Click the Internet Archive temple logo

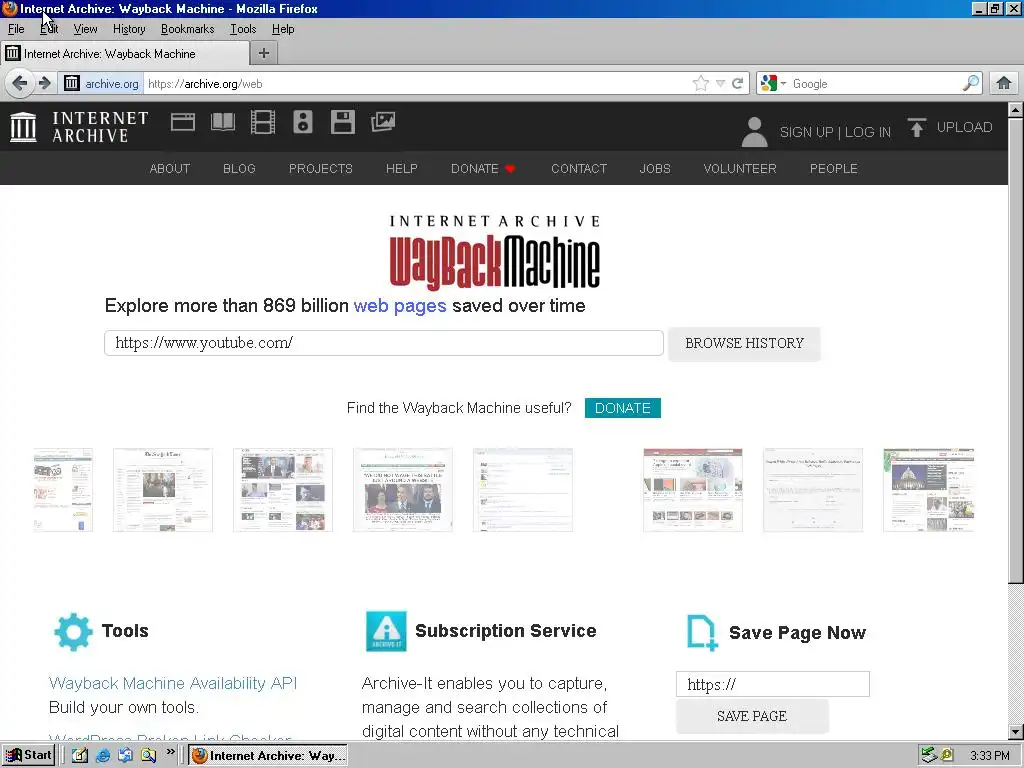point(24,127)
